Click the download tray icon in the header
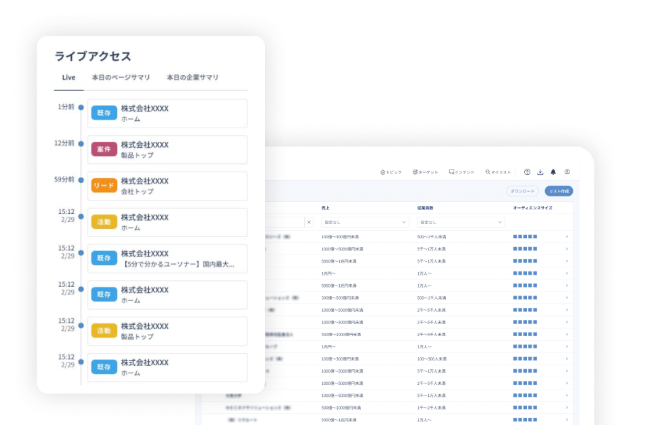Screen dimensions: 666x425 point(540,172)
